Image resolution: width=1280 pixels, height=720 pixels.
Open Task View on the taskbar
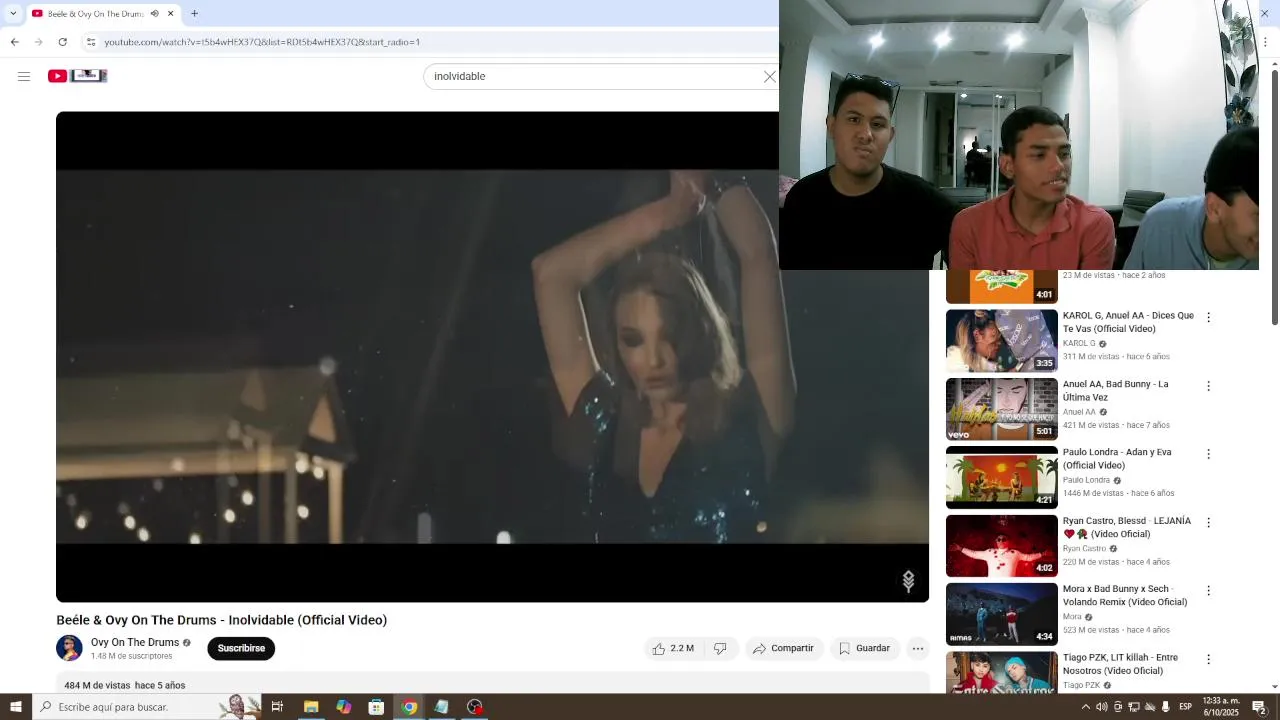point(277,707)
